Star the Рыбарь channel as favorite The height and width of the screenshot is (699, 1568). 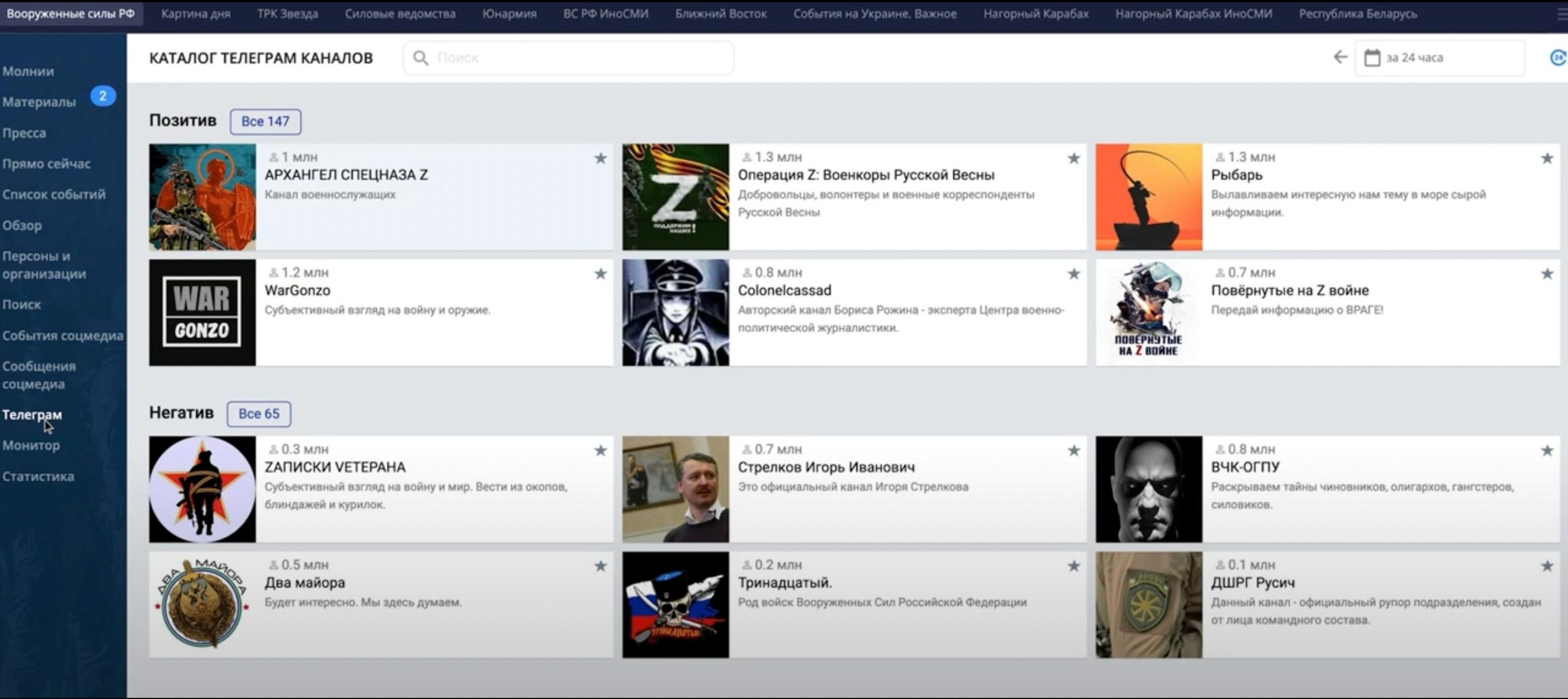tap(1547, 159)
